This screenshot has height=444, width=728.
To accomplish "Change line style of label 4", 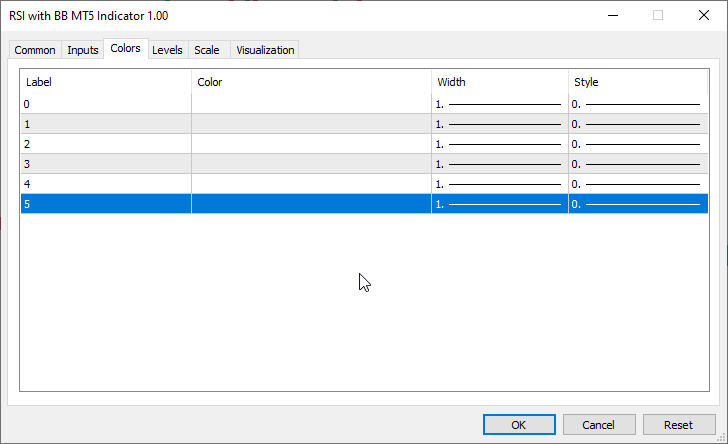I will 637,184.
